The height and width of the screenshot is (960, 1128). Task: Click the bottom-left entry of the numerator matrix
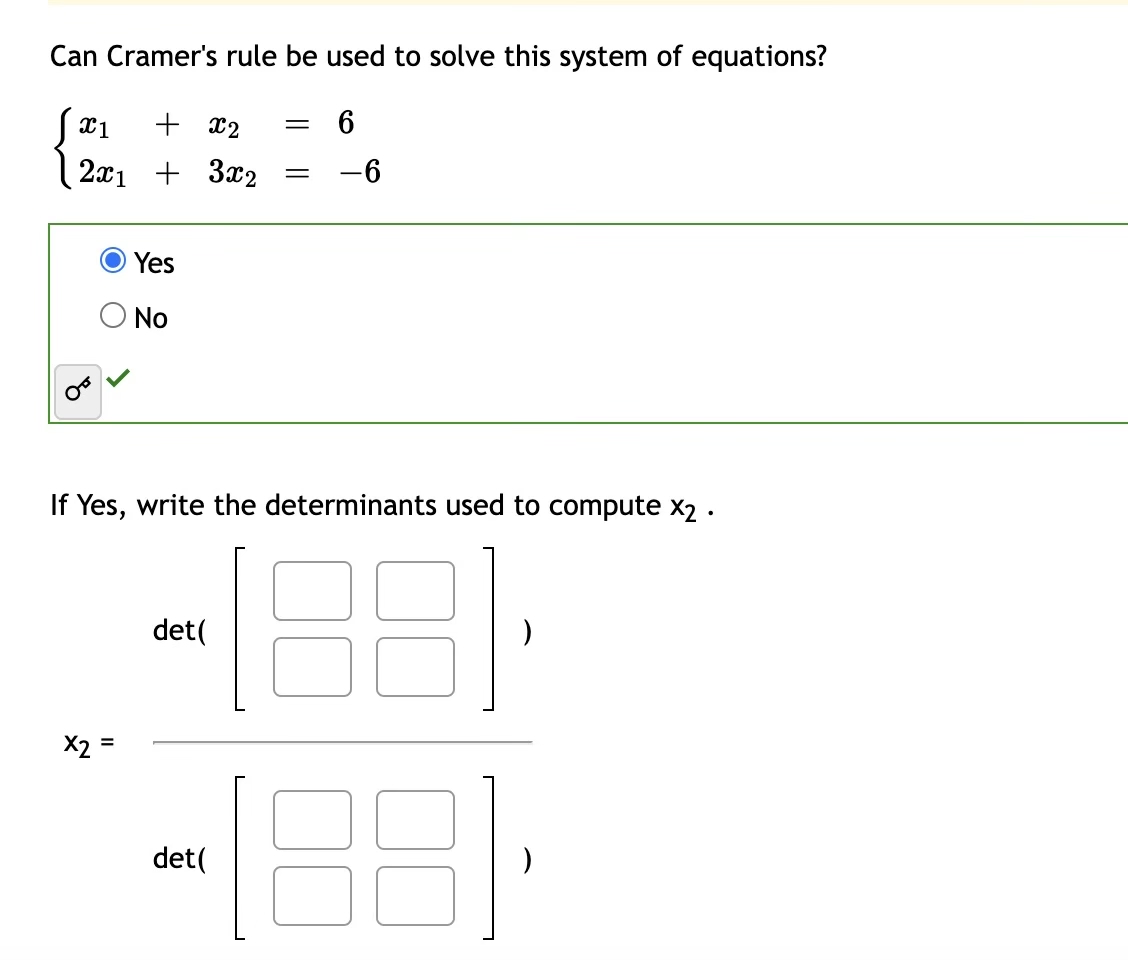click(x=312, y=665)
